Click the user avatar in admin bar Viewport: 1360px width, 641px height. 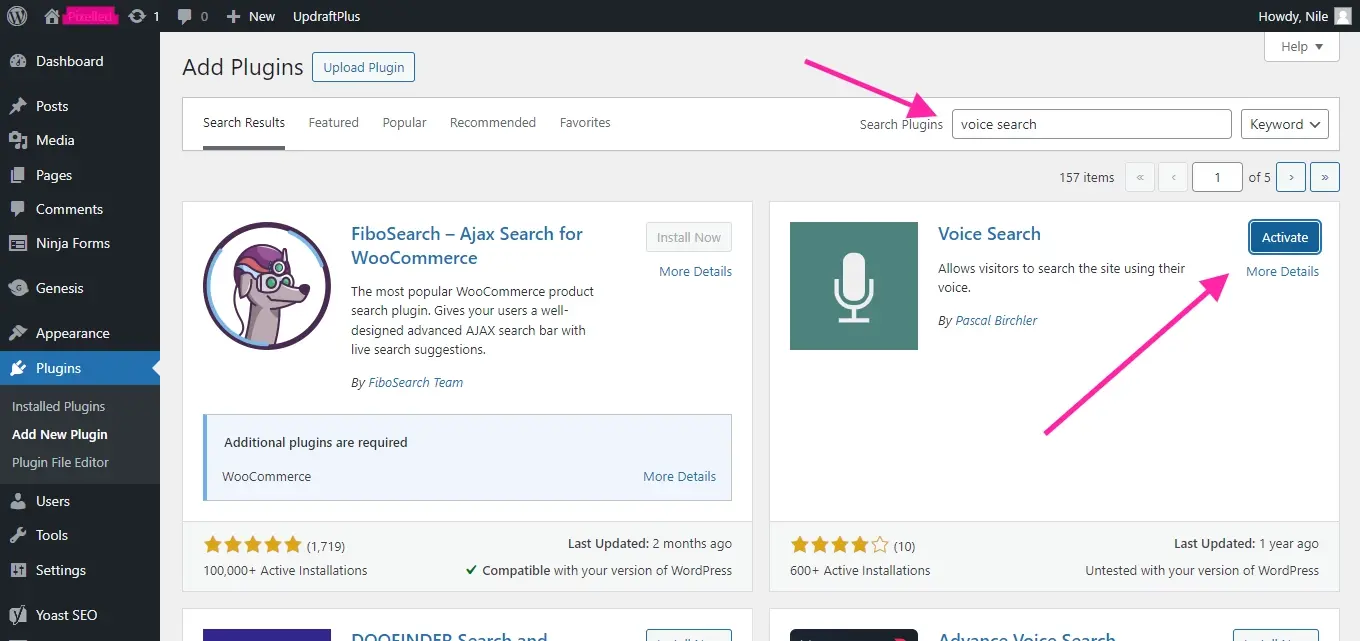(1342, 16)
